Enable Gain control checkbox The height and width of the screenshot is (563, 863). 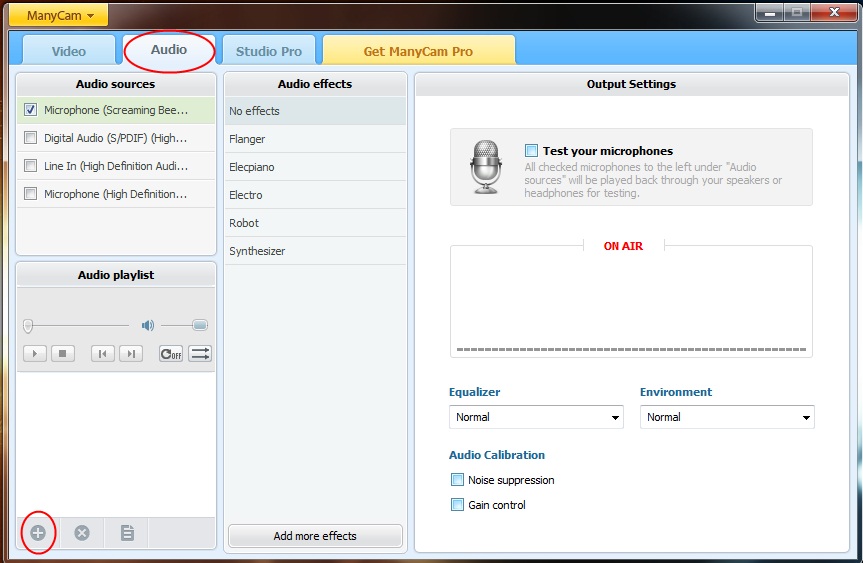click(x=457, y=505)
